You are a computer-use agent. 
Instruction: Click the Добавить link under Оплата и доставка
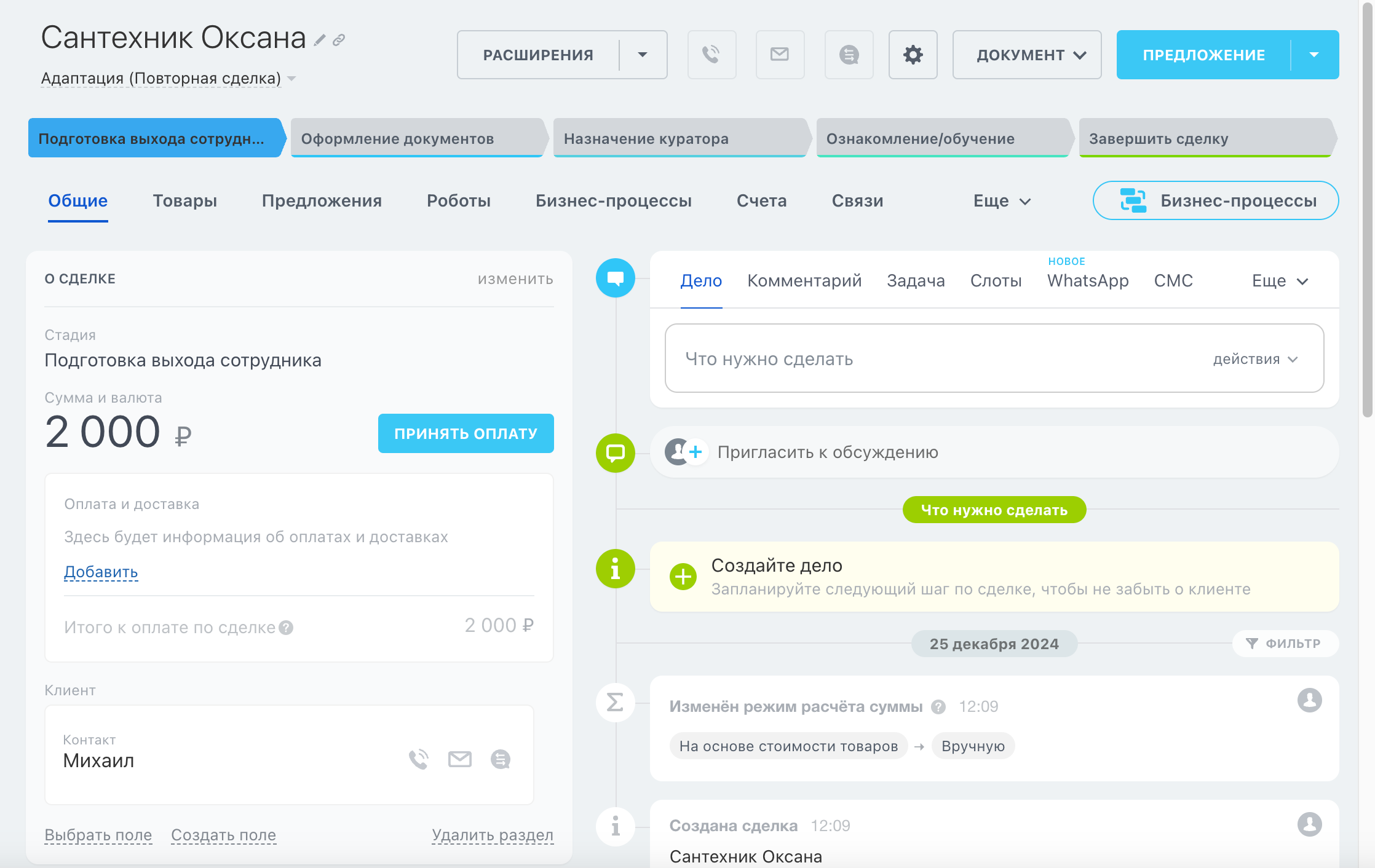click(x=101, y=572)
